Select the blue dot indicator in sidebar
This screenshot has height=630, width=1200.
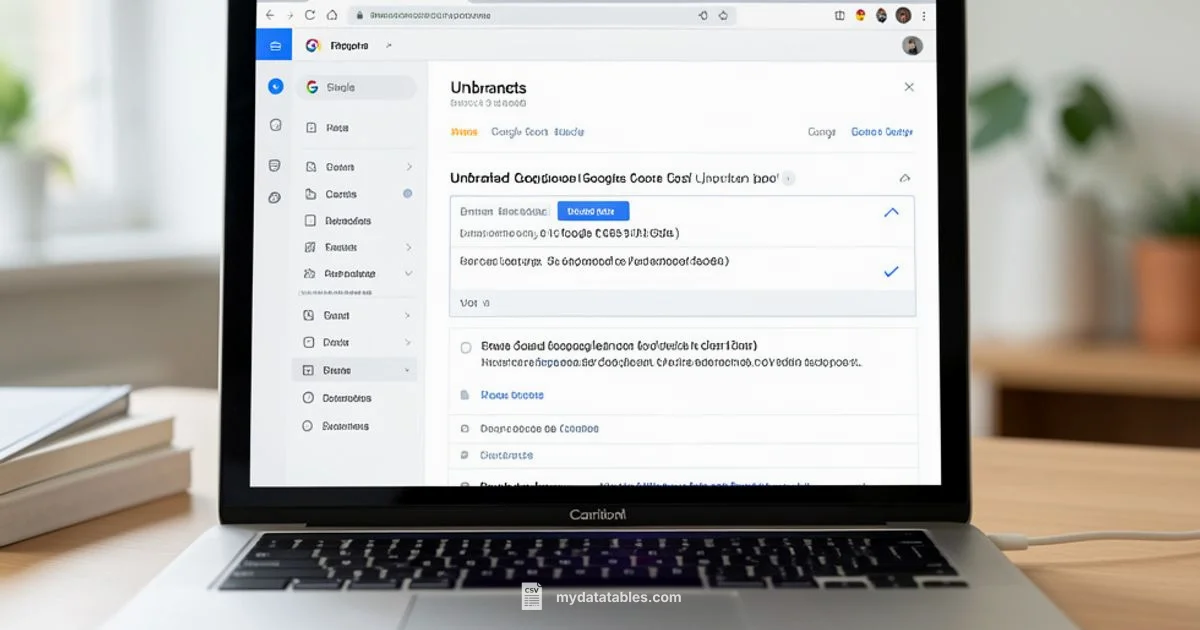pos(407,194)
